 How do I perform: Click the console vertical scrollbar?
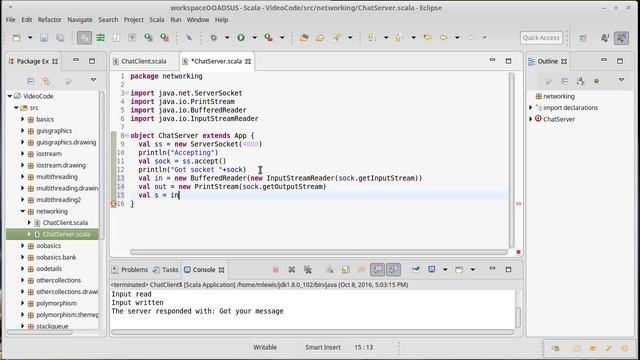pyautogui.click(x=518, y=317)
